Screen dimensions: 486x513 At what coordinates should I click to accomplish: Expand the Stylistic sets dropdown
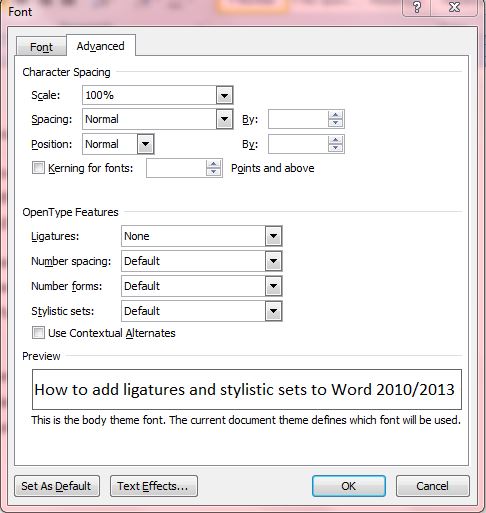pos(273,311)
